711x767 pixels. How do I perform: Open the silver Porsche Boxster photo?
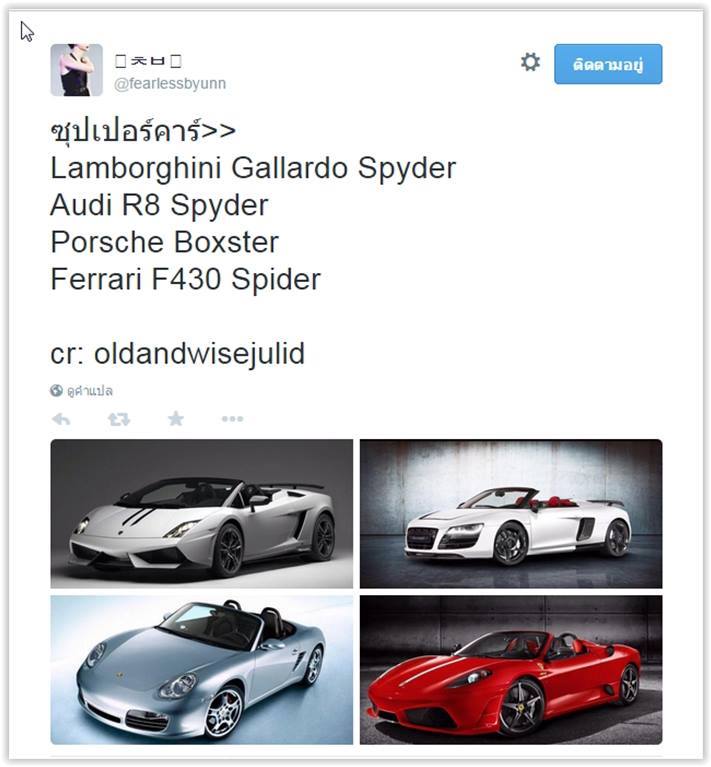[201, 670]
